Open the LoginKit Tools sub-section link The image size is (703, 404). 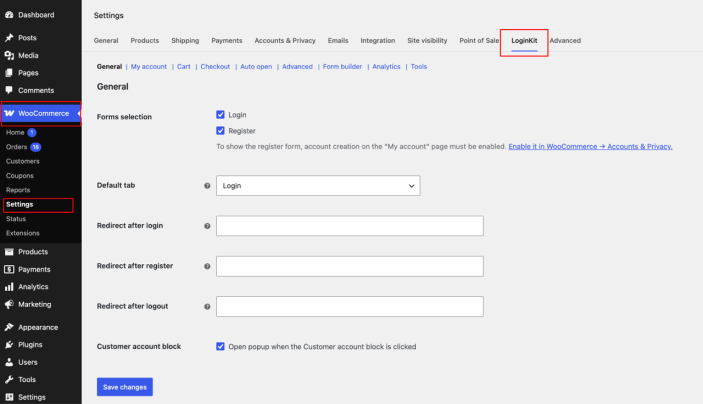[x=419, y=66]
